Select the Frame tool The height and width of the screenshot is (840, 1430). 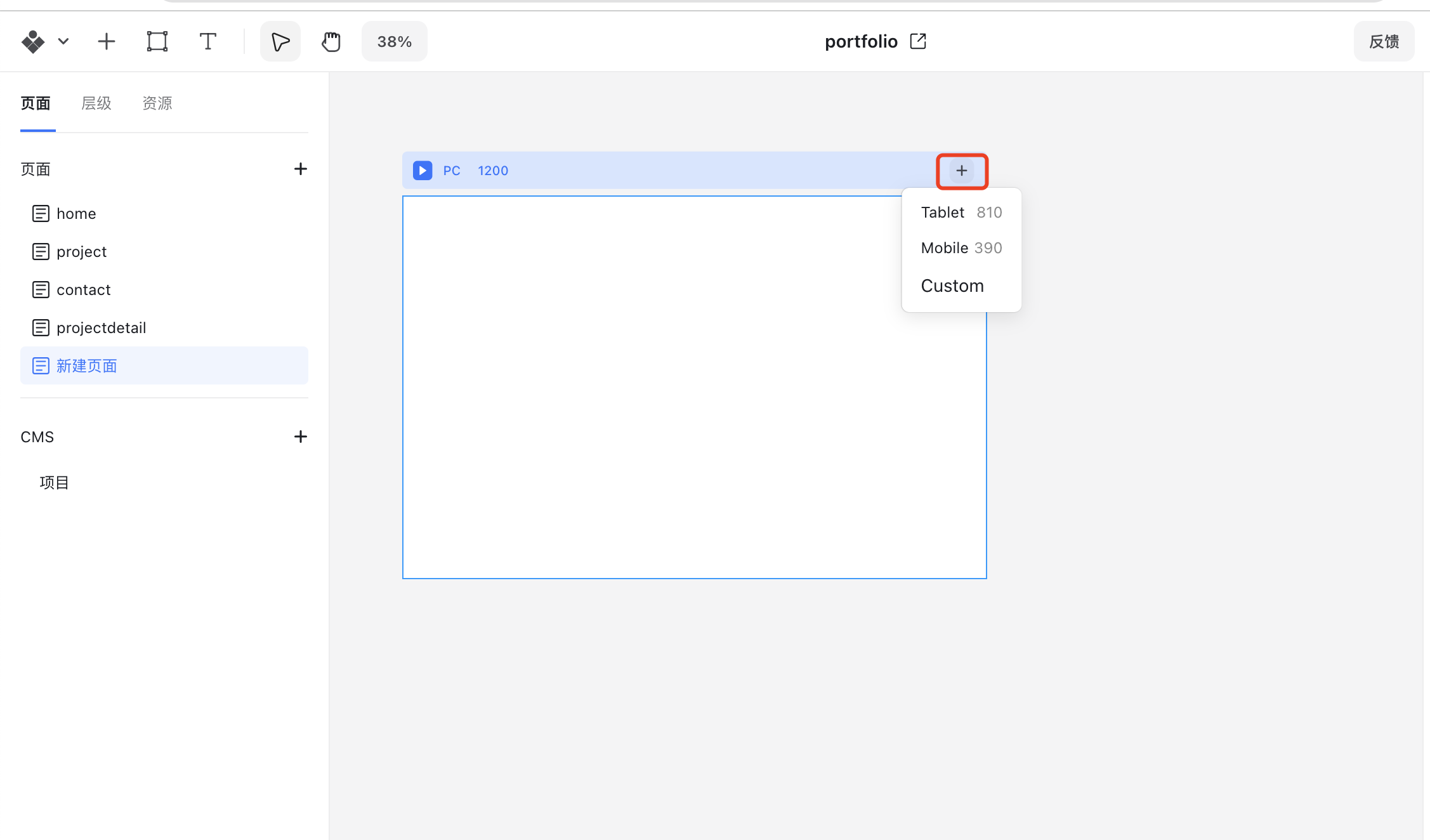157,42
